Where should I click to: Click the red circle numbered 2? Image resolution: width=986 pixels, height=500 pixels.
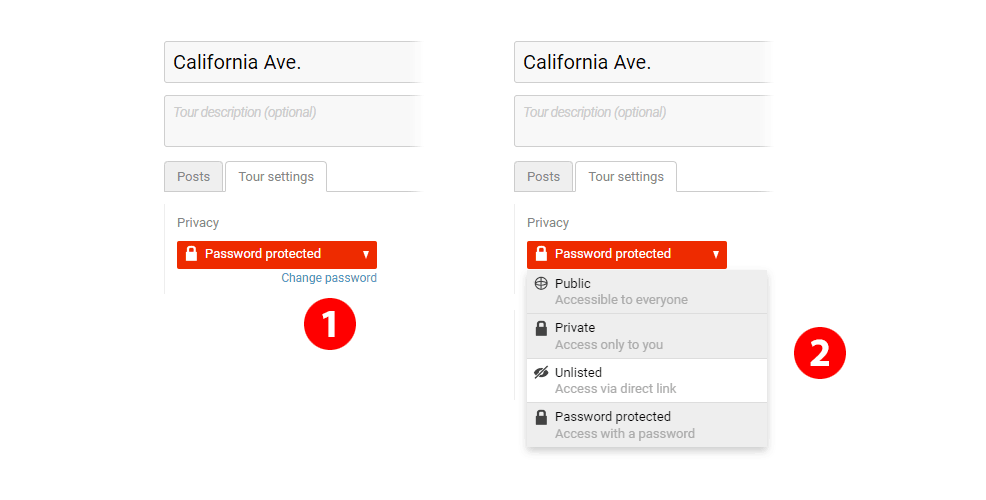(819, 353)
